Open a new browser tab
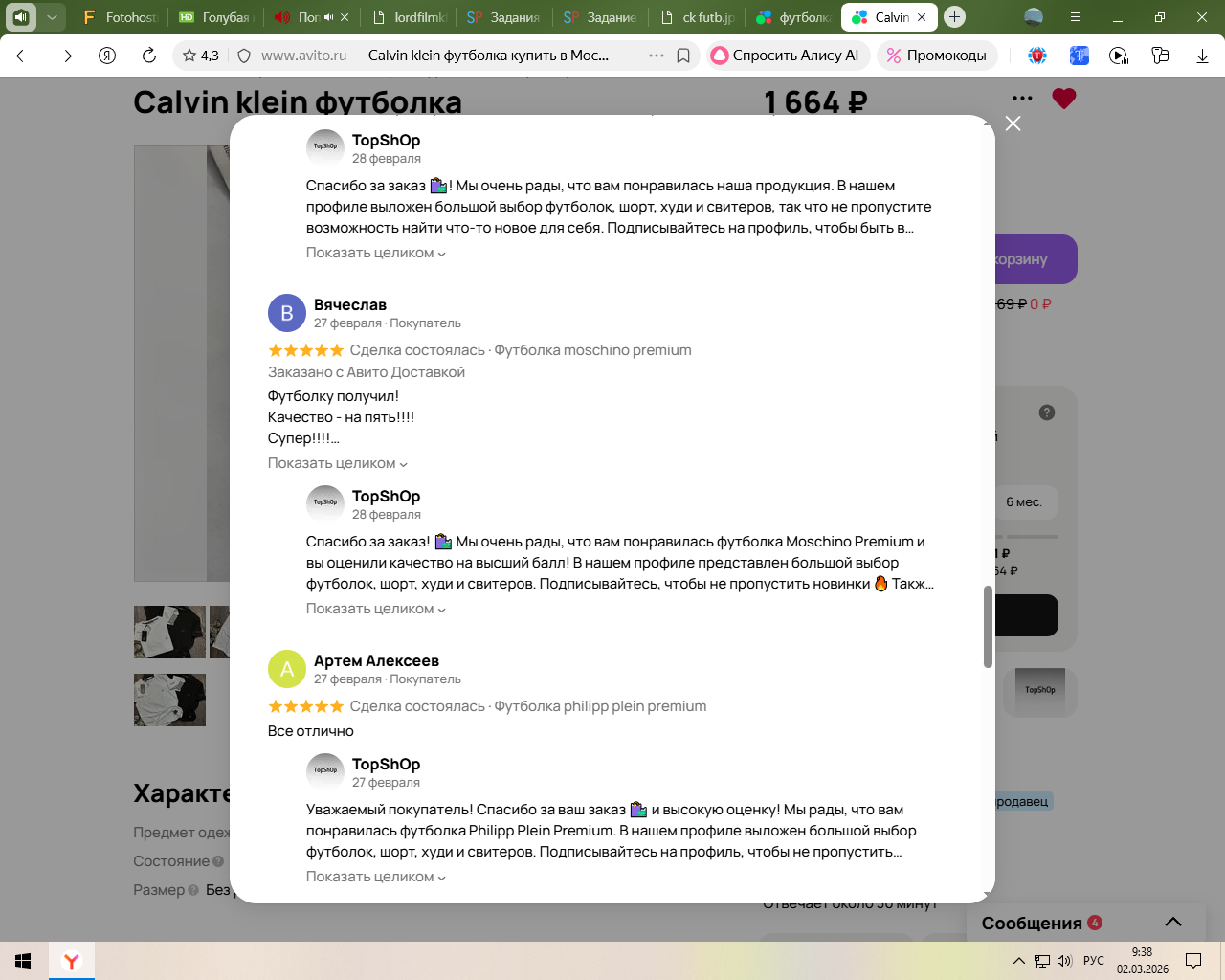The width and height of the screenshot is (1225, 980). (954, 16)
